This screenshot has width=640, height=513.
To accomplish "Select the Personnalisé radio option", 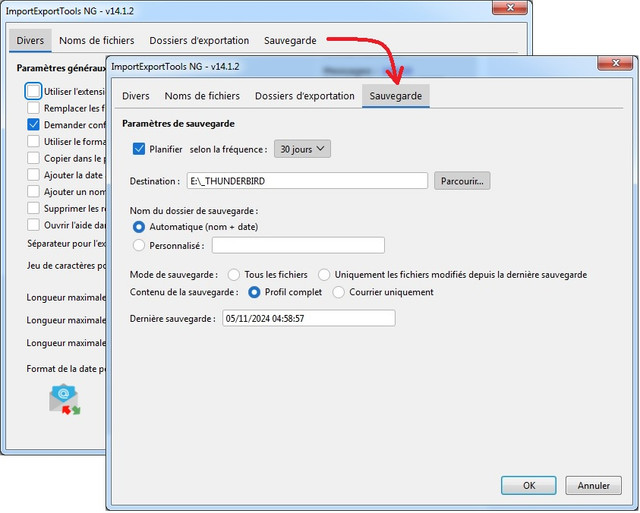I will click(x=139, y=245).
